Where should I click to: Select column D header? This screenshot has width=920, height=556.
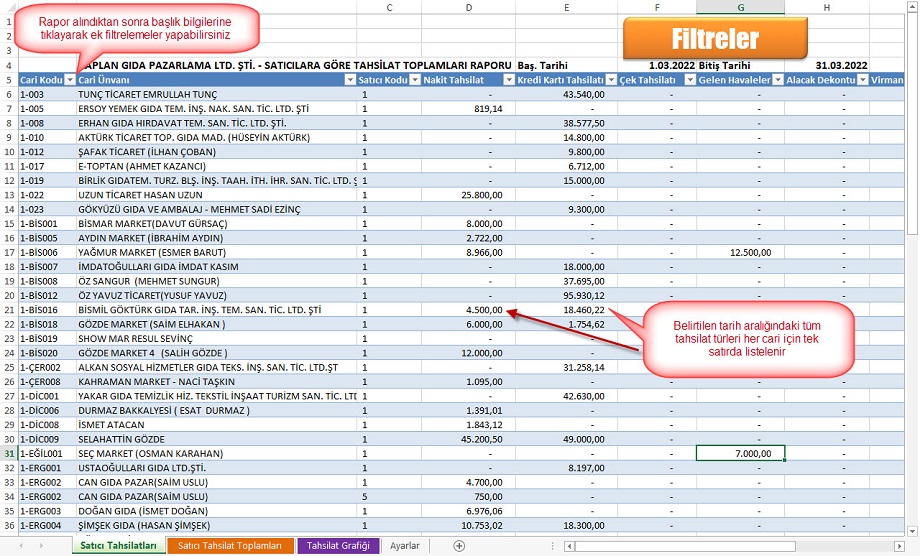click(x=468, y=7)
